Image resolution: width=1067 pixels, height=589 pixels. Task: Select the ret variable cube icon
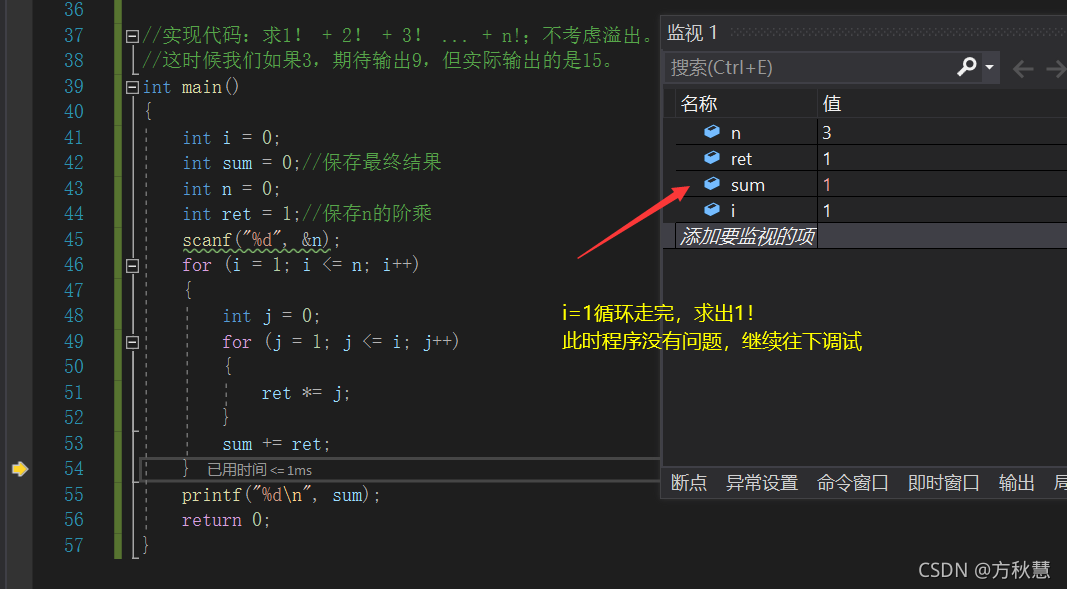click(x=712, y=158)
